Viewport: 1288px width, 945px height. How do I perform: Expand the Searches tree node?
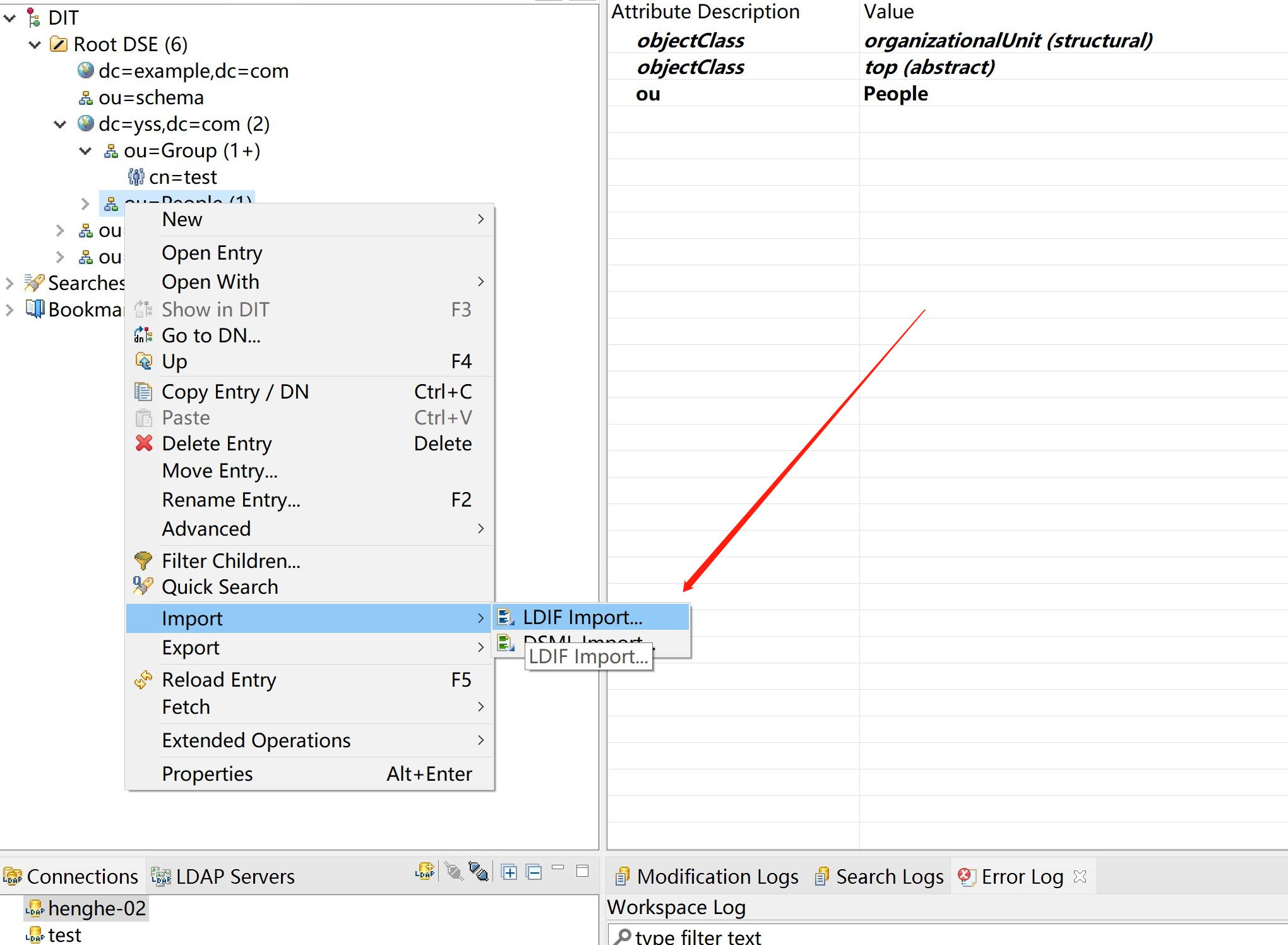click(9, 283)
